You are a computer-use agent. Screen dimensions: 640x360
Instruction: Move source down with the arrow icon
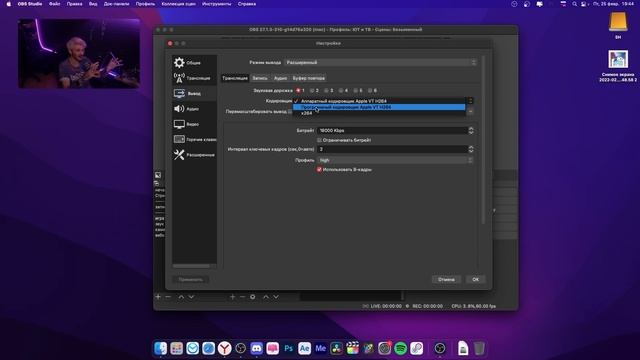click(276, 297)
